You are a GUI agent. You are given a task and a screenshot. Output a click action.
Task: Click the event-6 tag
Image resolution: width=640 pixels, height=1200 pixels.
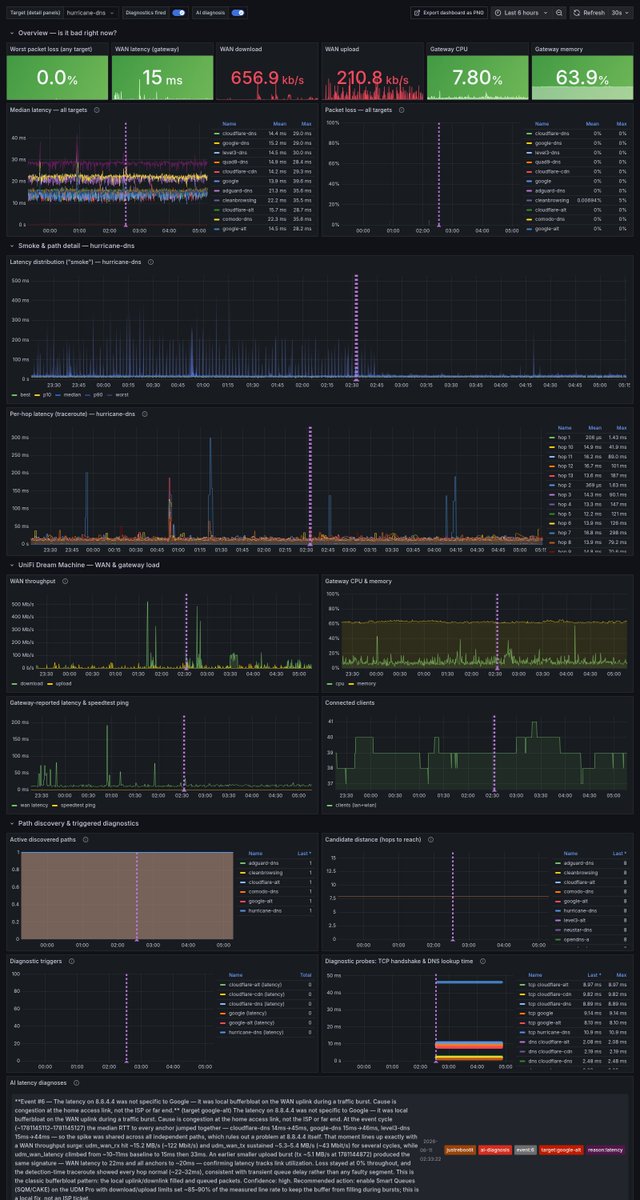pyautogui.click(x=526, y=1150)
